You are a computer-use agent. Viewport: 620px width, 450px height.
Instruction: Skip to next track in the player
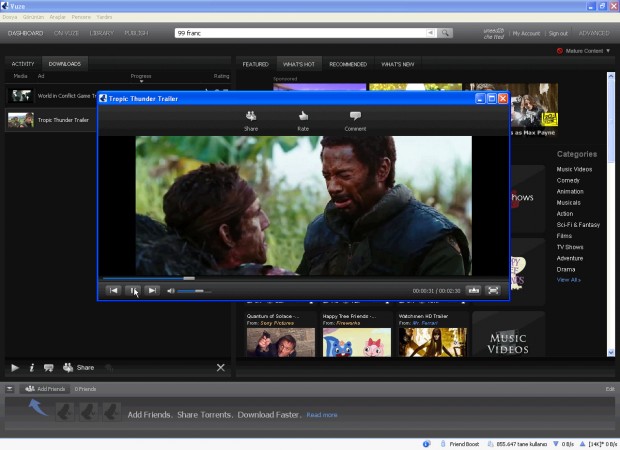point(152,291)
